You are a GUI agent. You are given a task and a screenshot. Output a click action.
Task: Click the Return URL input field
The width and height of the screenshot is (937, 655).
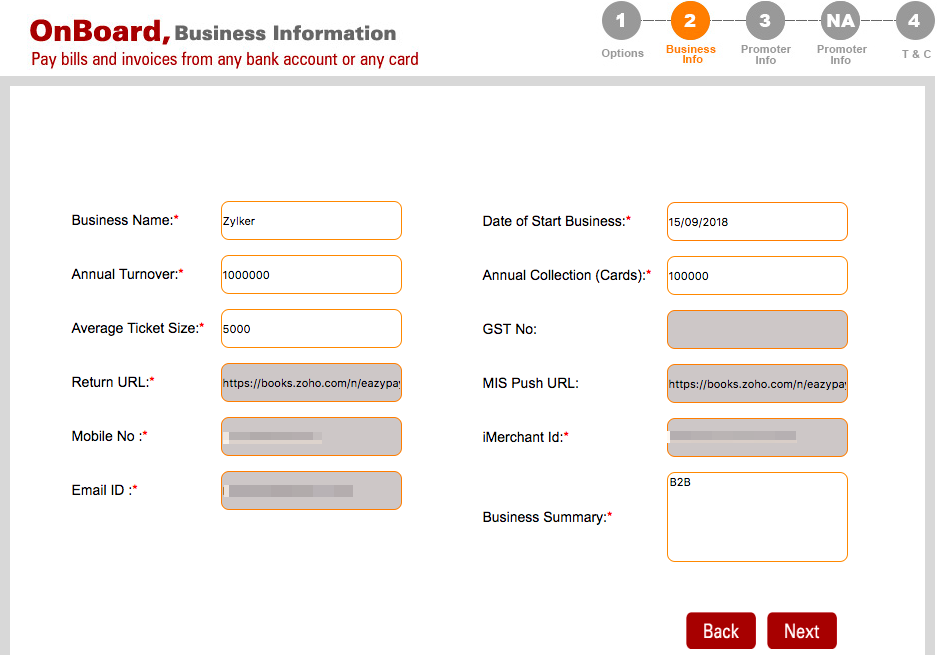click(x=310, y=382)
